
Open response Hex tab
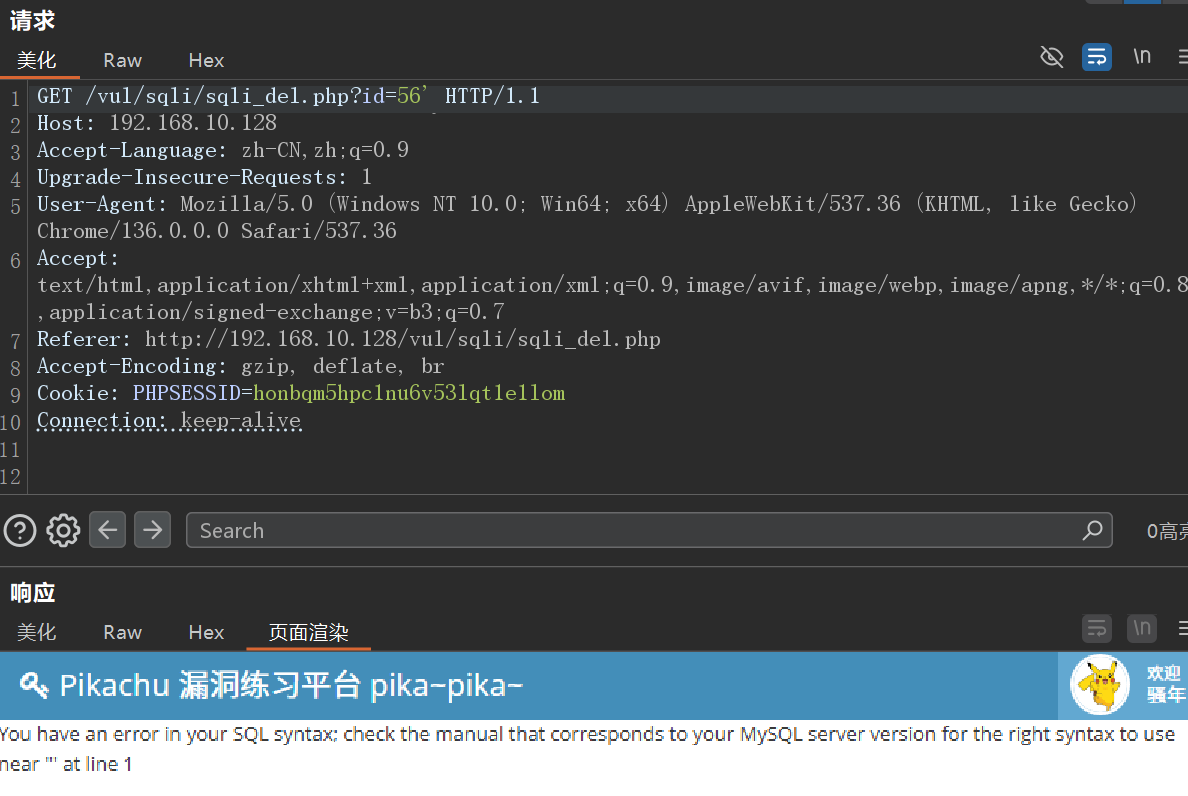coord(206,633)
